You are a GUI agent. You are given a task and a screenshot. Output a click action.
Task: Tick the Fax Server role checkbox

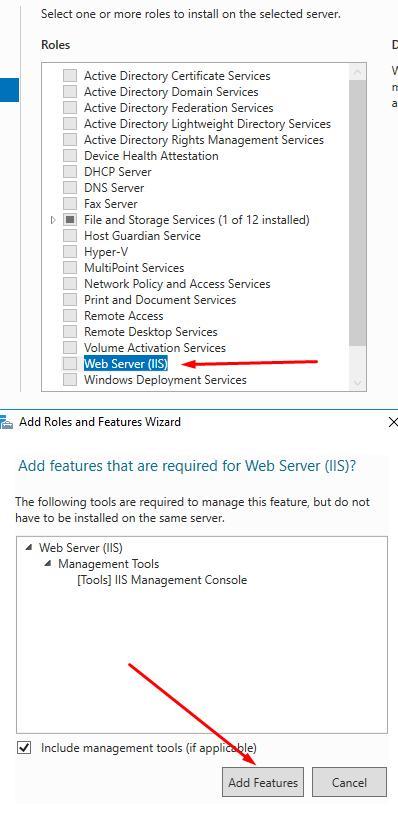click(70, 204)
